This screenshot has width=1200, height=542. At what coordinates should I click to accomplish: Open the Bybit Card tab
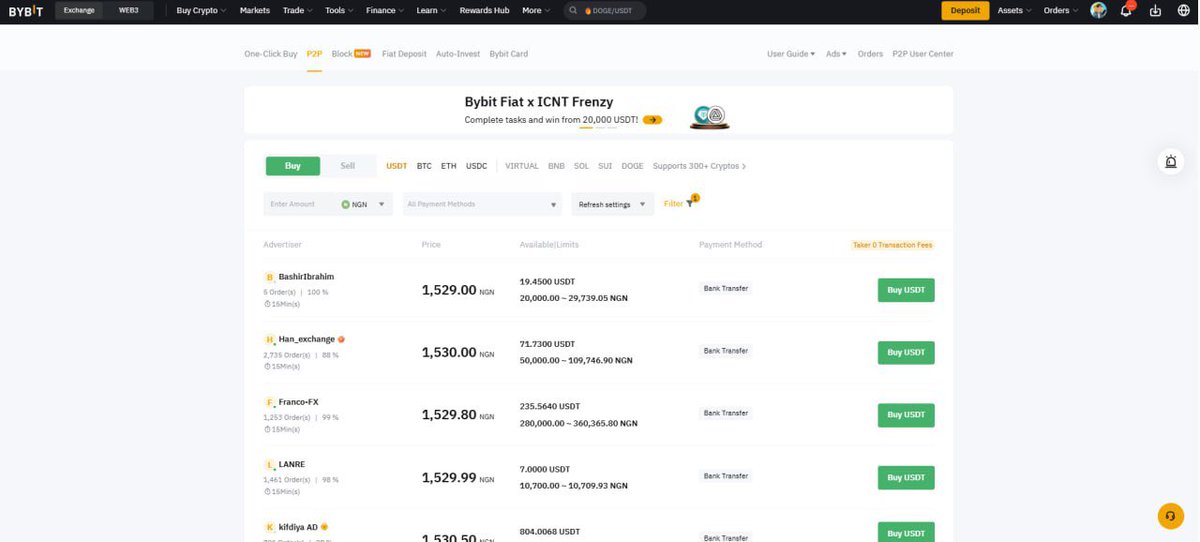508,54
